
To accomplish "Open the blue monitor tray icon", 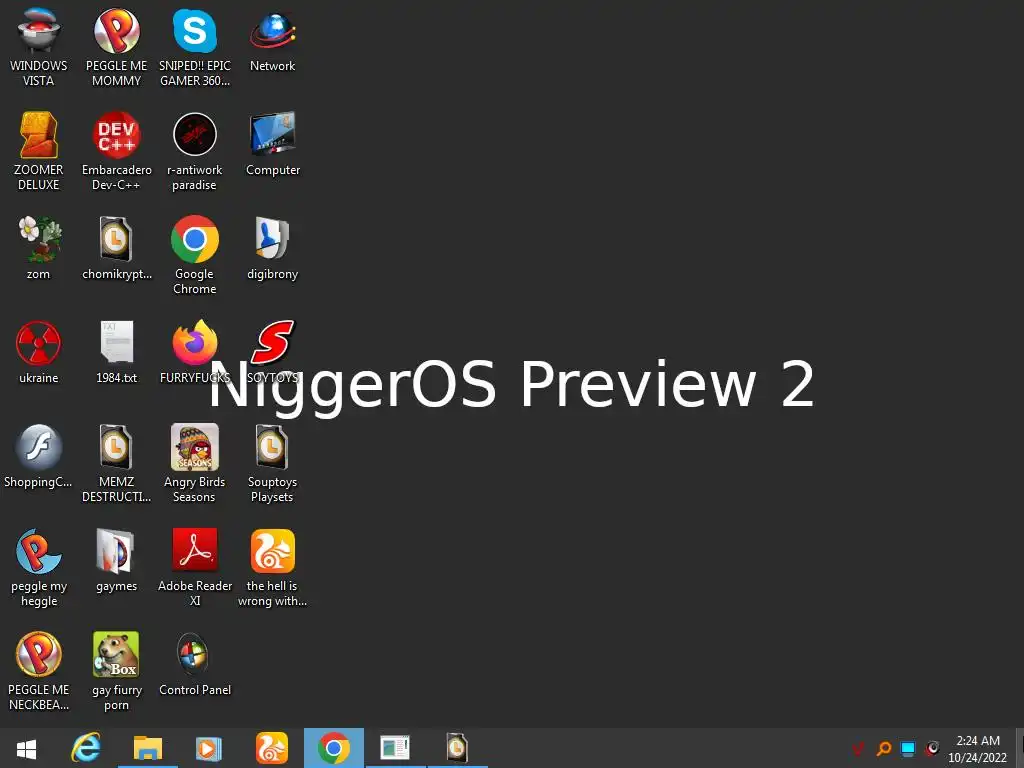I will (x=908, y=748).
